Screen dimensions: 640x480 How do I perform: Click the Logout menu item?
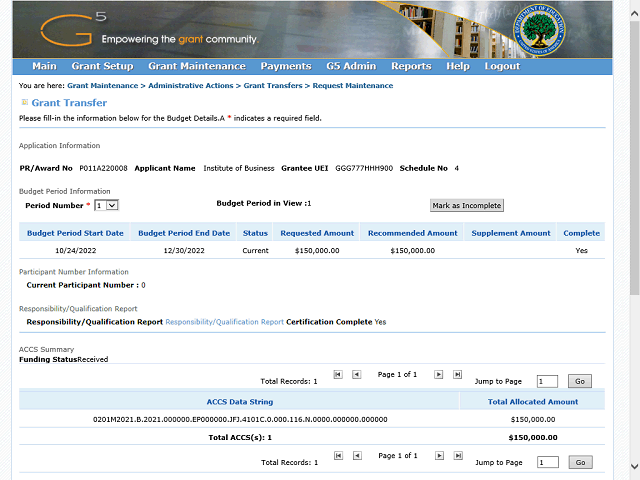point(502,66)
